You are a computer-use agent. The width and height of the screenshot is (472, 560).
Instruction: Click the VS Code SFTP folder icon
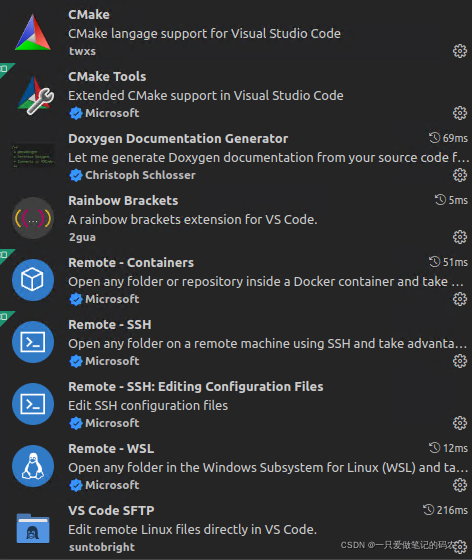[33, 528]
